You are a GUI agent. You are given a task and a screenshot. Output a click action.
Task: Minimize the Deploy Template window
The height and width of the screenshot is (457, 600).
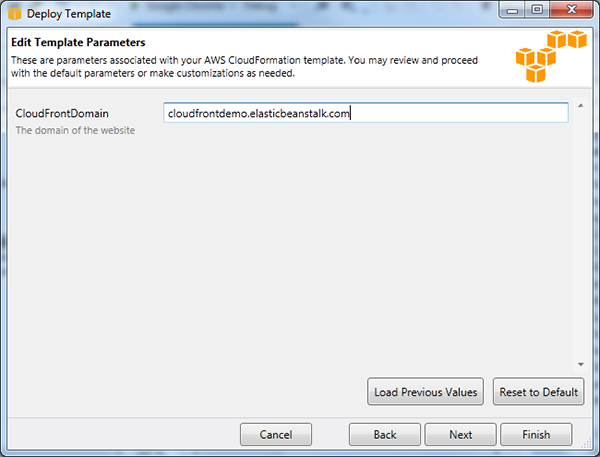[x=512, y=10]
